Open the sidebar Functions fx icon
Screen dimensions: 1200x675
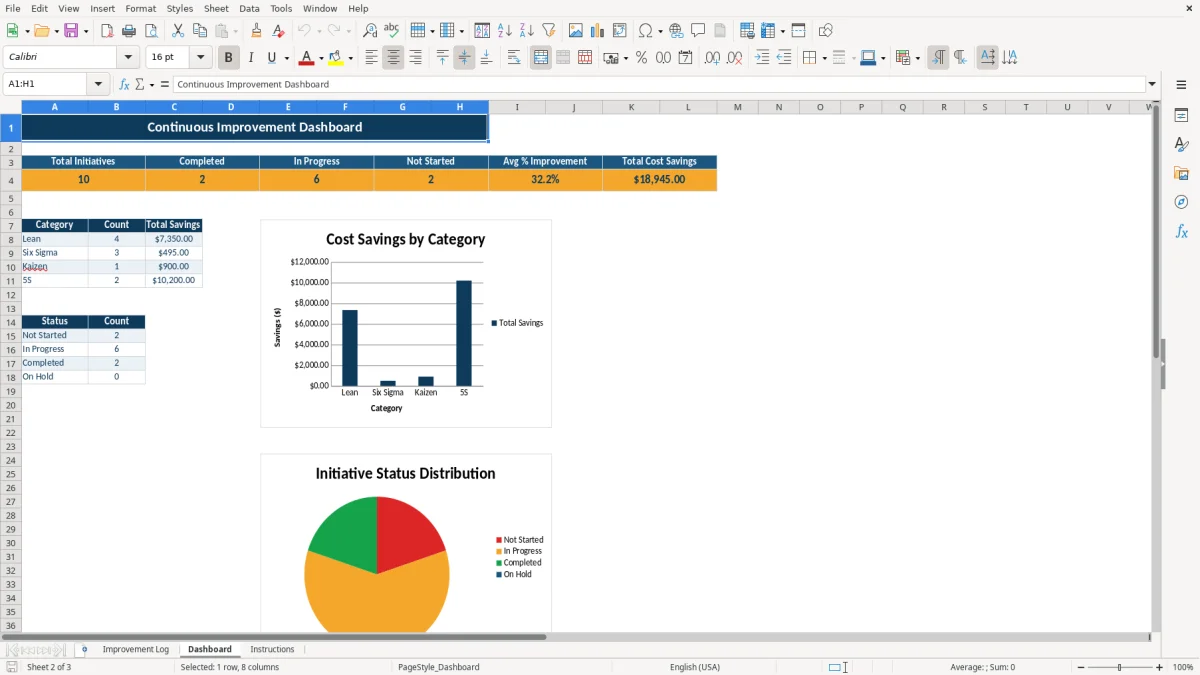click(x=1181, y=231)
